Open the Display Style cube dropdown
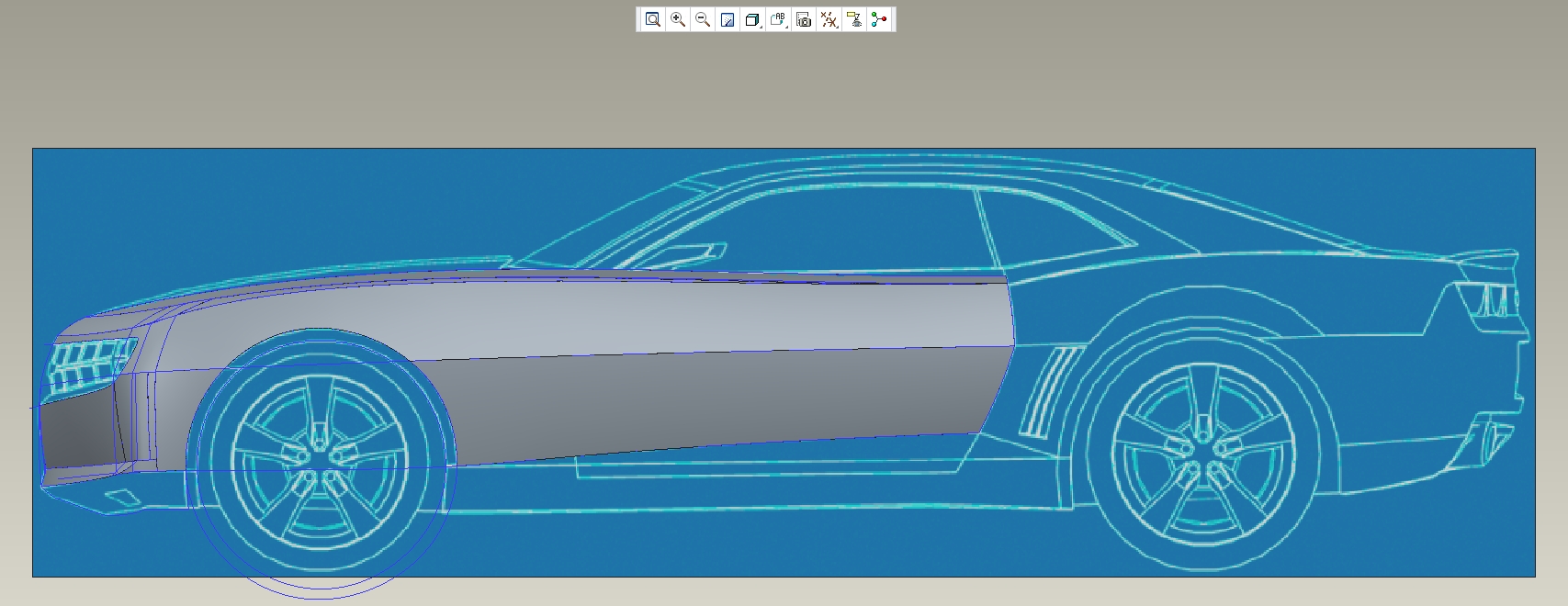Viewport: 1568px width, 606px height. tap(753, 19)
